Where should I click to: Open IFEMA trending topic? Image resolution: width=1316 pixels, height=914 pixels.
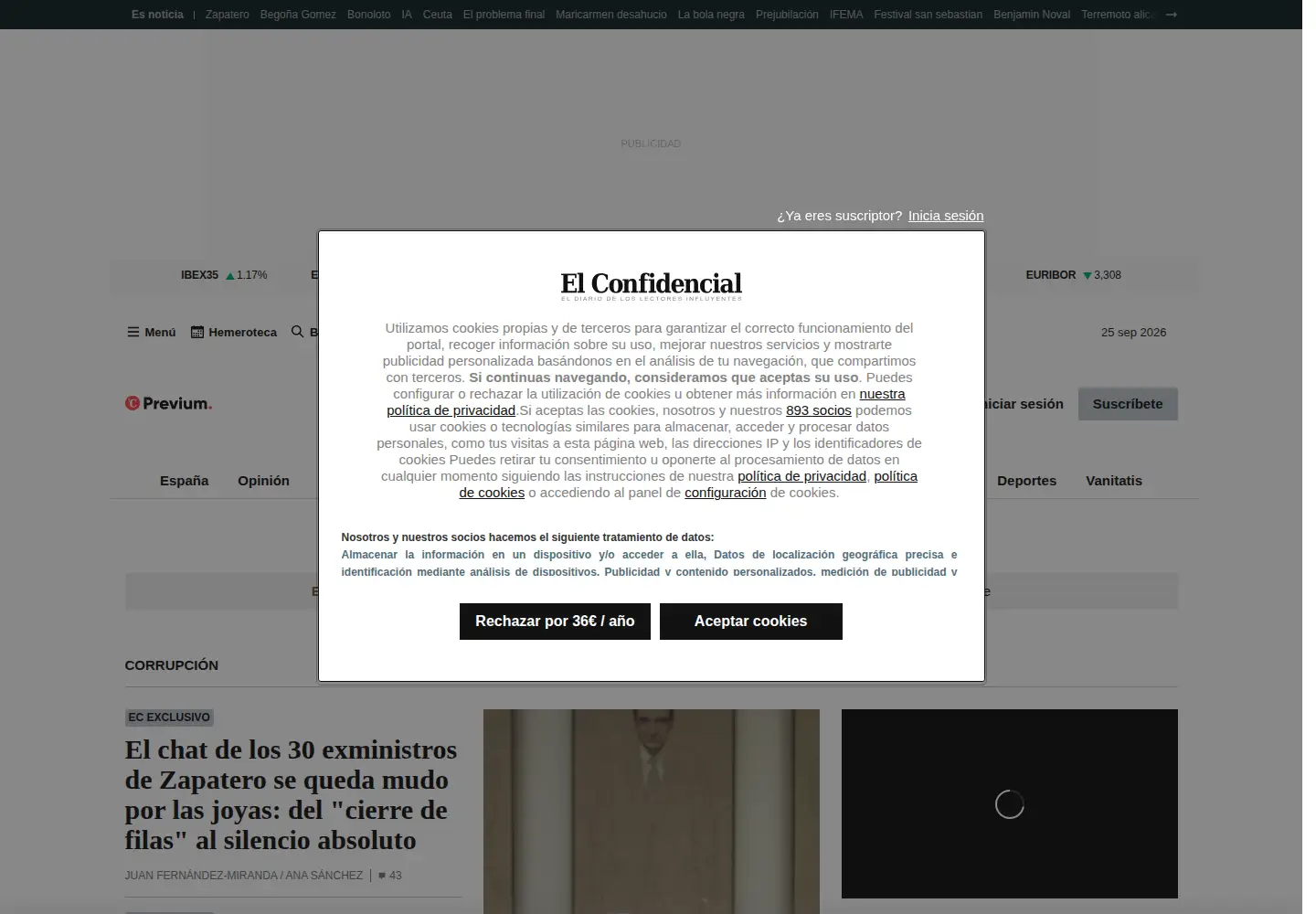pyautogui.click(x=846, y=15)
